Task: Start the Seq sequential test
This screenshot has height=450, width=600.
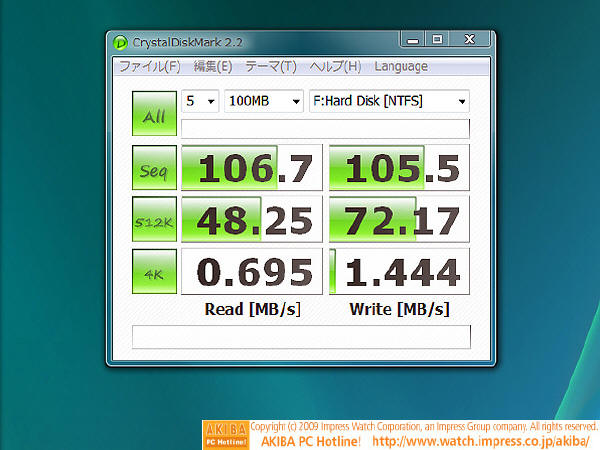Action: [154, 167]
